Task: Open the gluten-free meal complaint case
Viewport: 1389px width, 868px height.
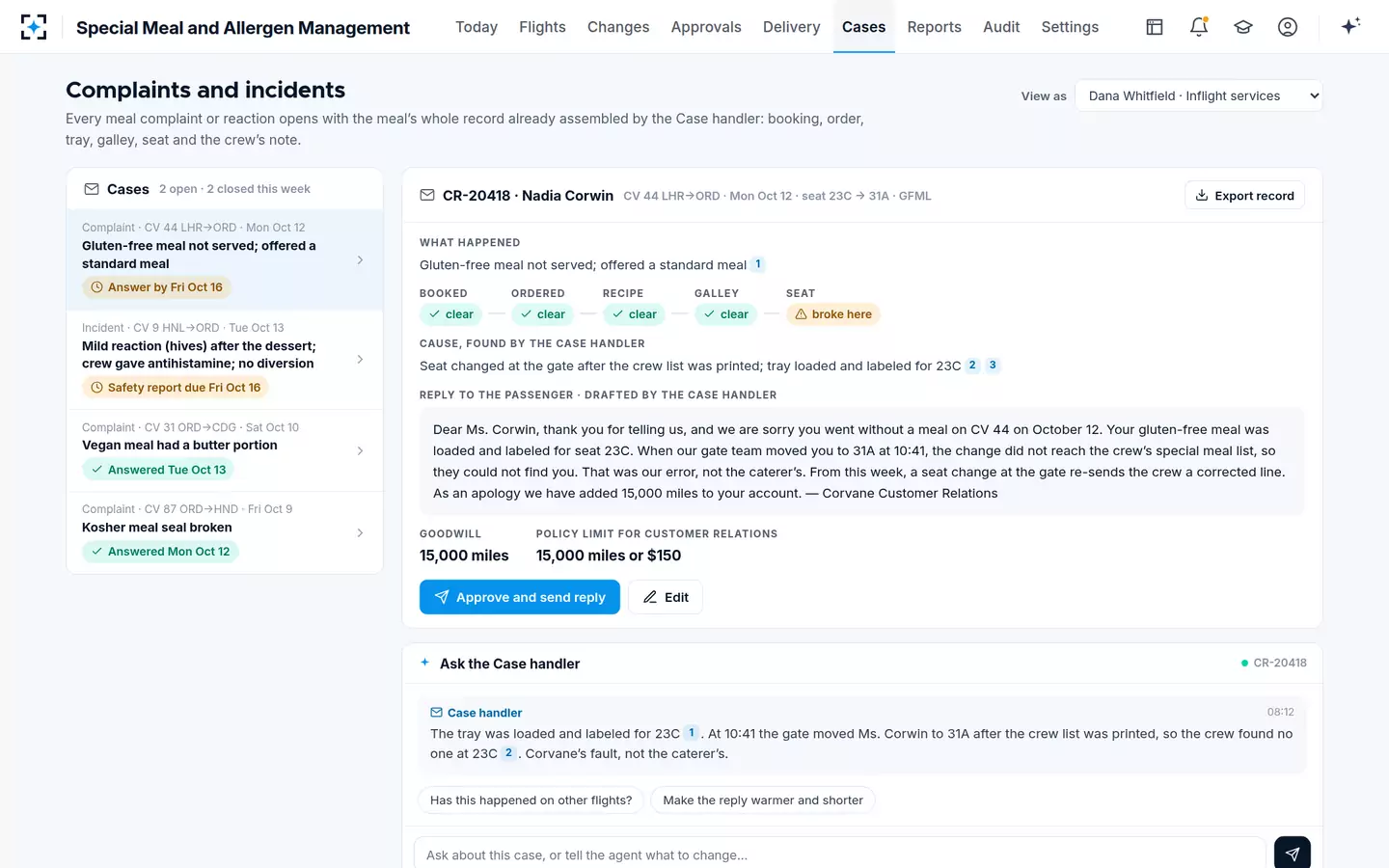Action: 225,259
